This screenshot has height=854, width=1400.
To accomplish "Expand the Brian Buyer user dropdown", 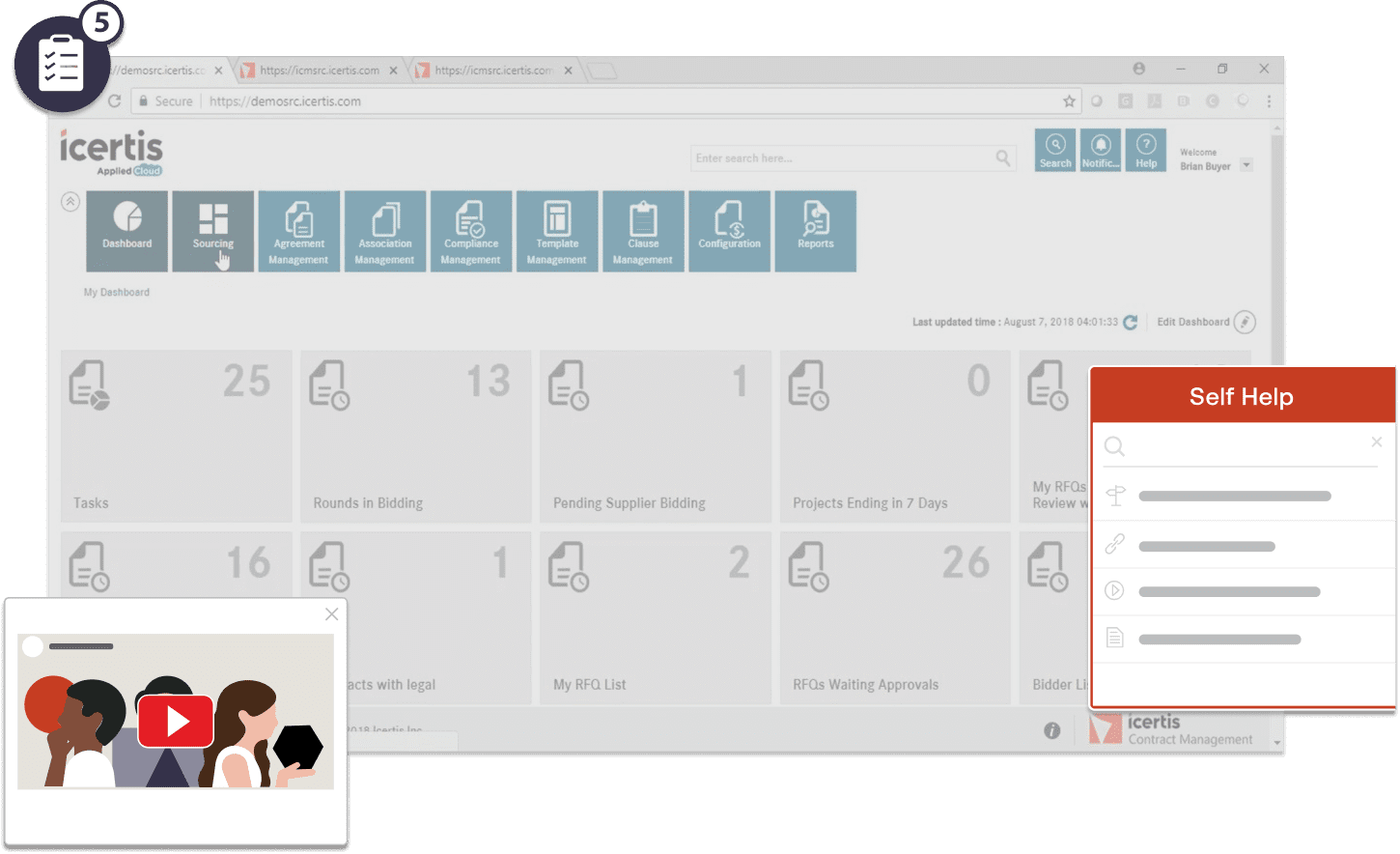I will (1246, 165).
